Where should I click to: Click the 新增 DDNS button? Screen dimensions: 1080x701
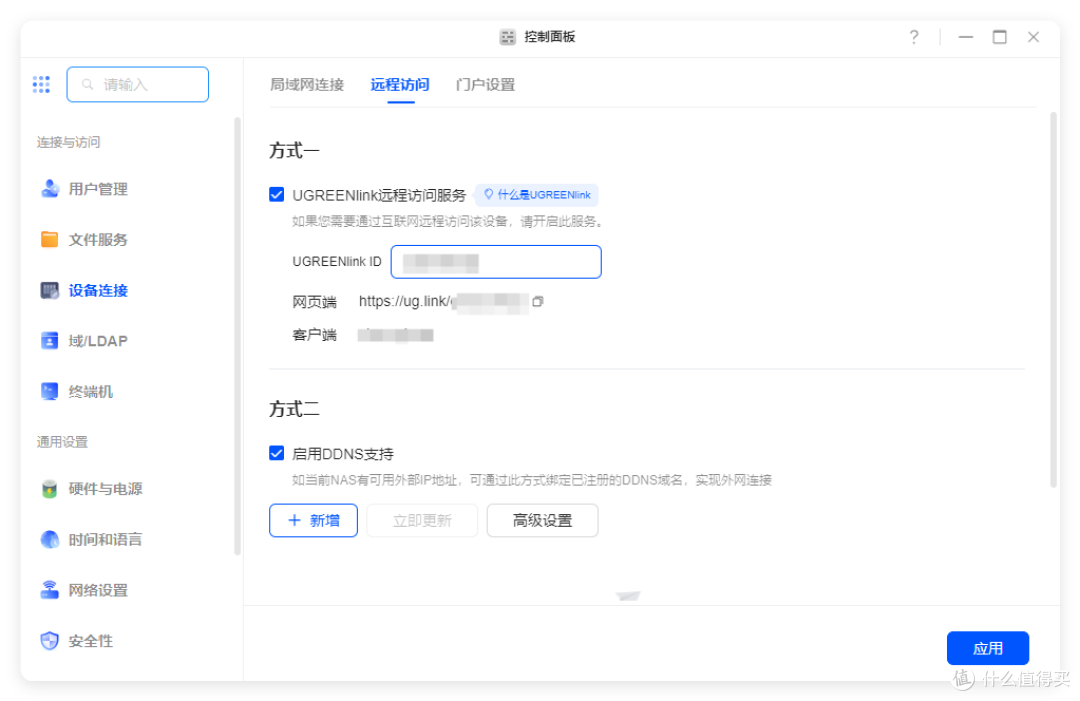coord(313,521)
